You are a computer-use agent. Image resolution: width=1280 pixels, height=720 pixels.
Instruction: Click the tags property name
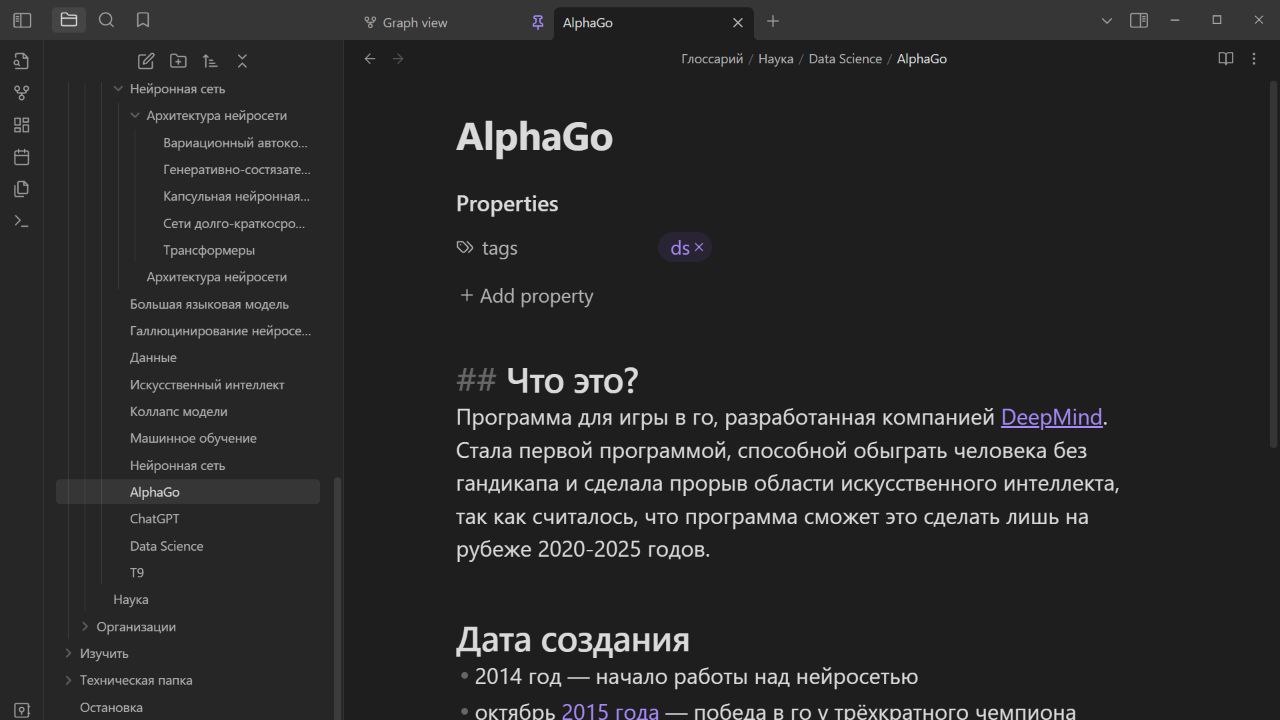(500, 248)
